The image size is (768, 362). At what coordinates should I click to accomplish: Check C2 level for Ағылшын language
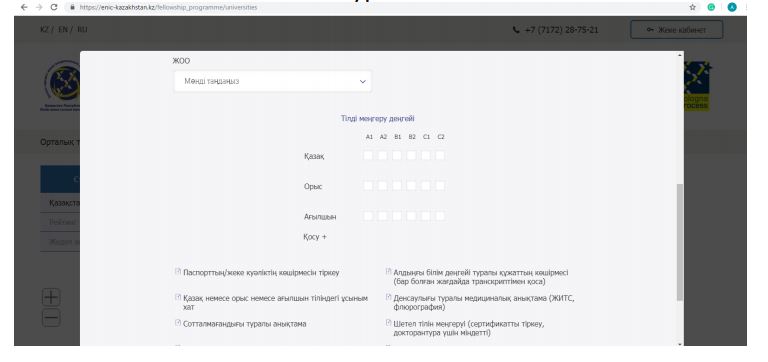(x=440, y=216)
